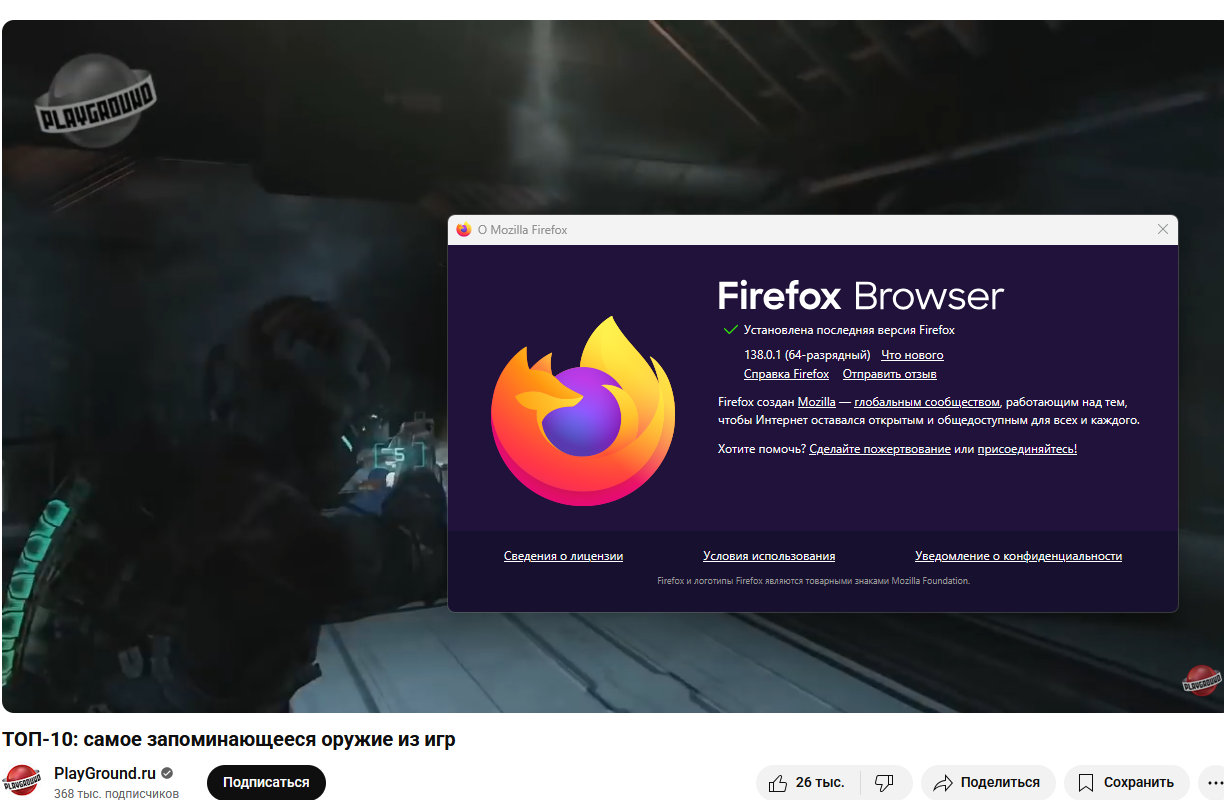This screenshot has height=800, width=1224.
Task: Click the '368 тыс. подписчиков' subscriber count
Action: tap(116, 793)
